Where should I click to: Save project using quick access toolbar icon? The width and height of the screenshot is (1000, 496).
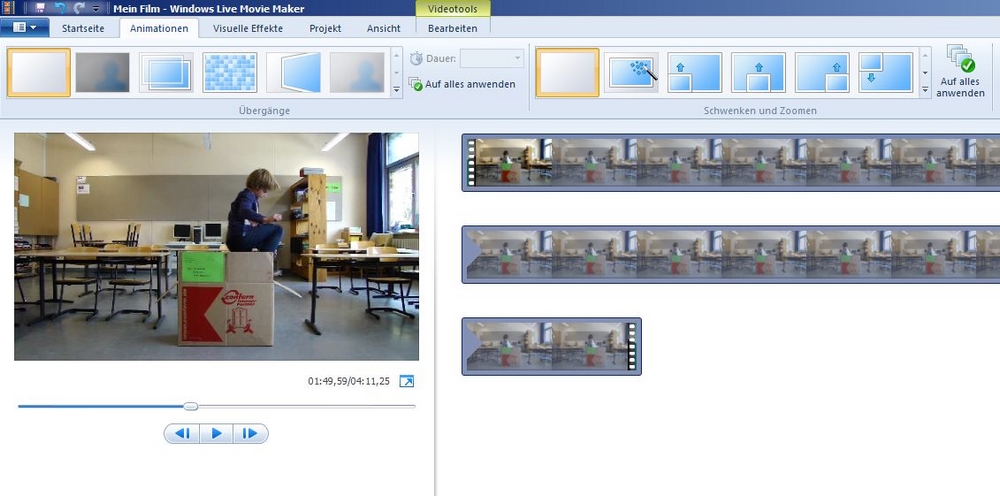40,7
